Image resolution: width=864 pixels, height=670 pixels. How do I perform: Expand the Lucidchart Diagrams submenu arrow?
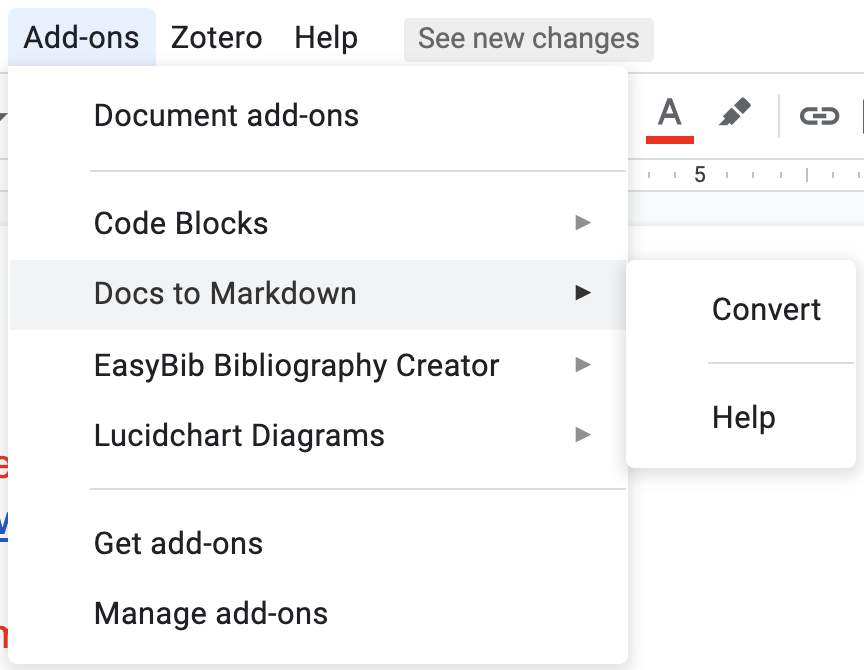(583, 435)
